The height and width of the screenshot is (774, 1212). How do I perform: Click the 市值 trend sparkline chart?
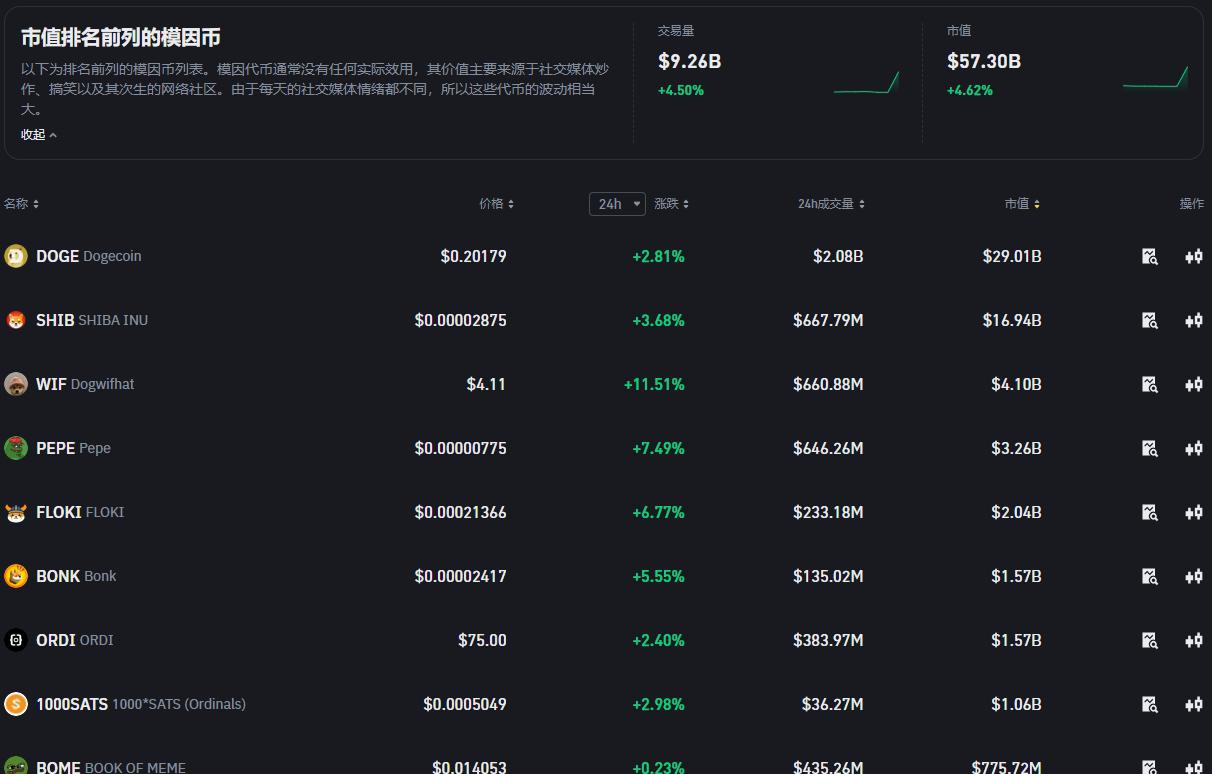1155,78
